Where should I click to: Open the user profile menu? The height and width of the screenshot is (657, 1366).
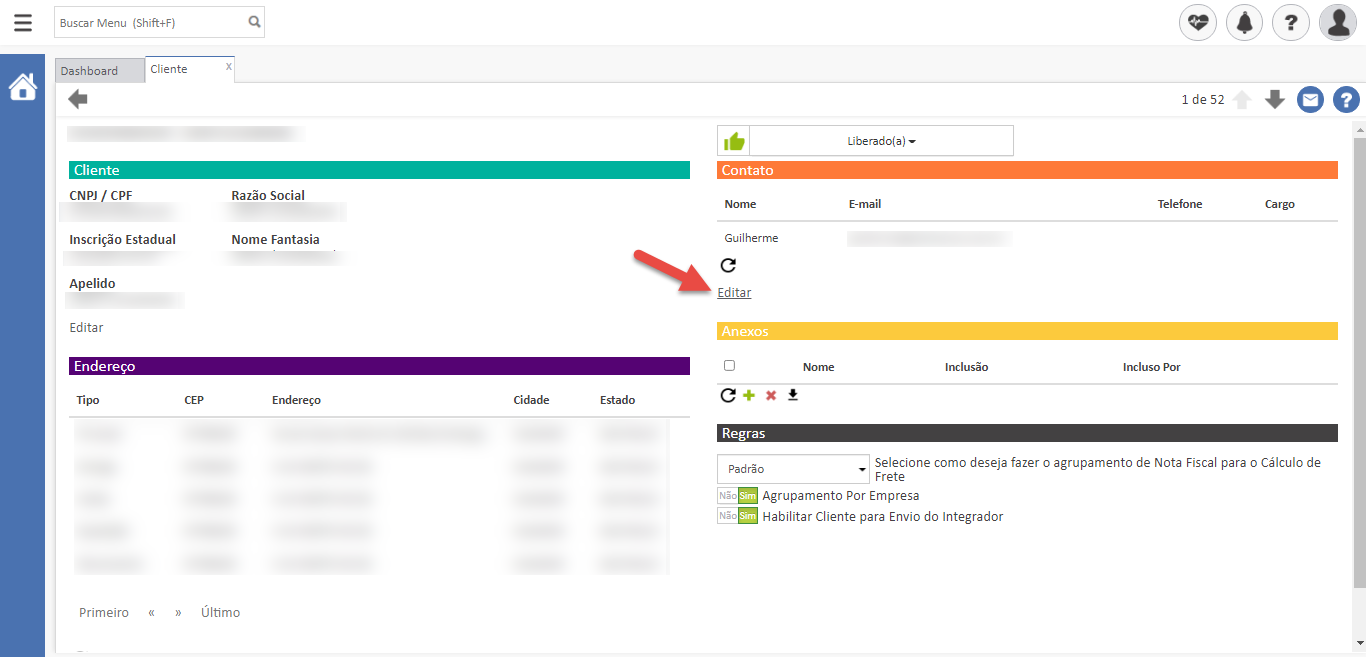tap(1337, 22)
